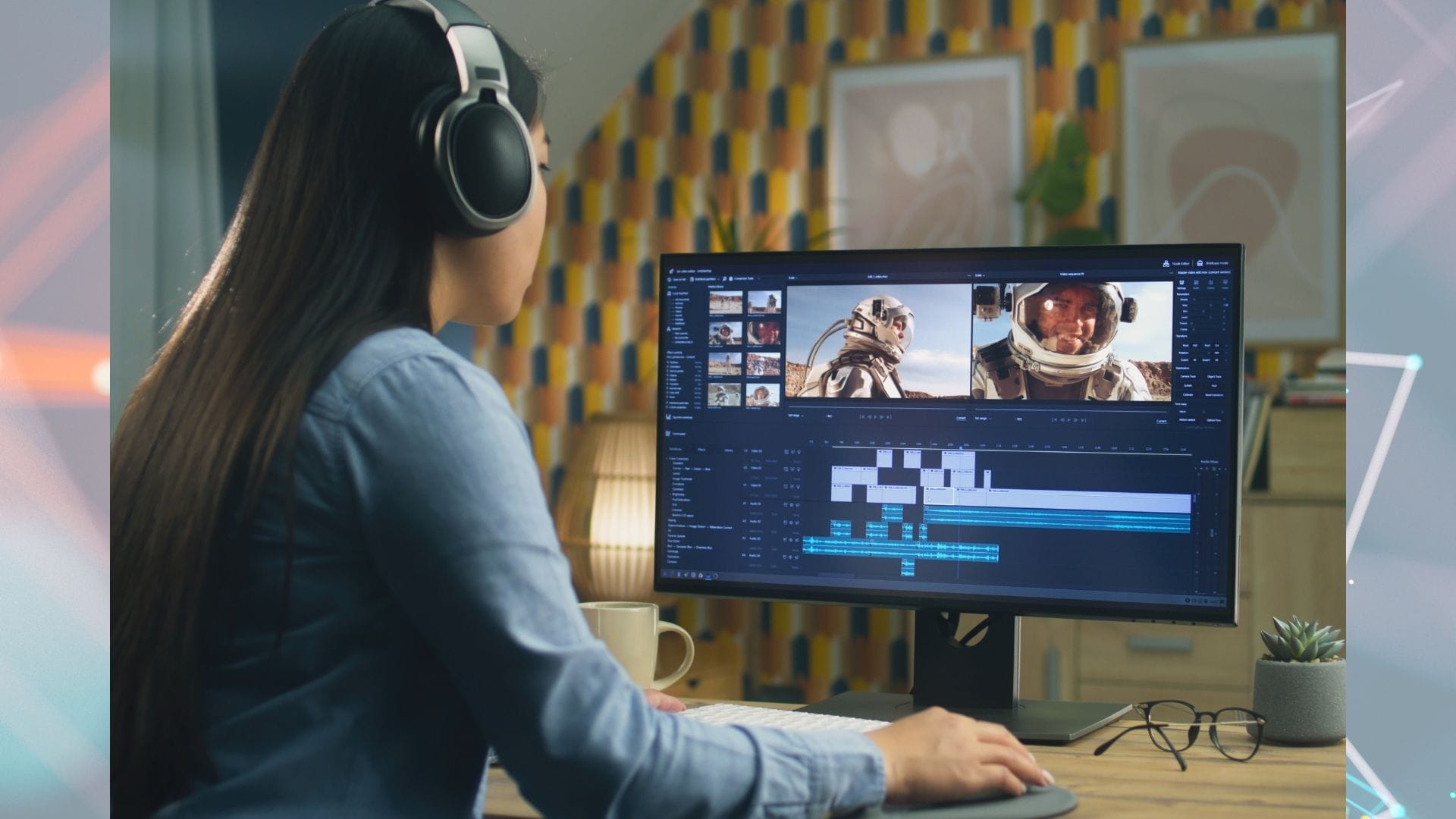1456x819 pixels.
Task: Jump to start in the left preview controls
Action: point(862,416)
